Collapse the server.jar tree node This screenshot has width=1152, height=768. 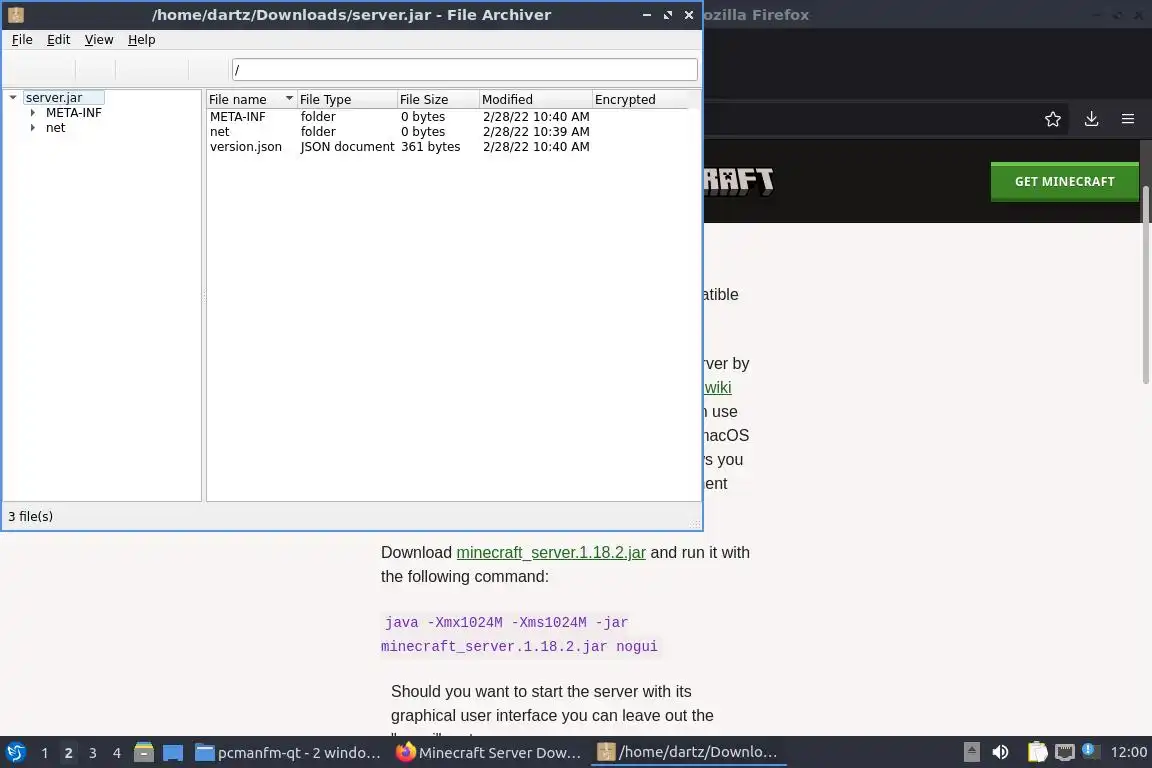tap(13, 97)
